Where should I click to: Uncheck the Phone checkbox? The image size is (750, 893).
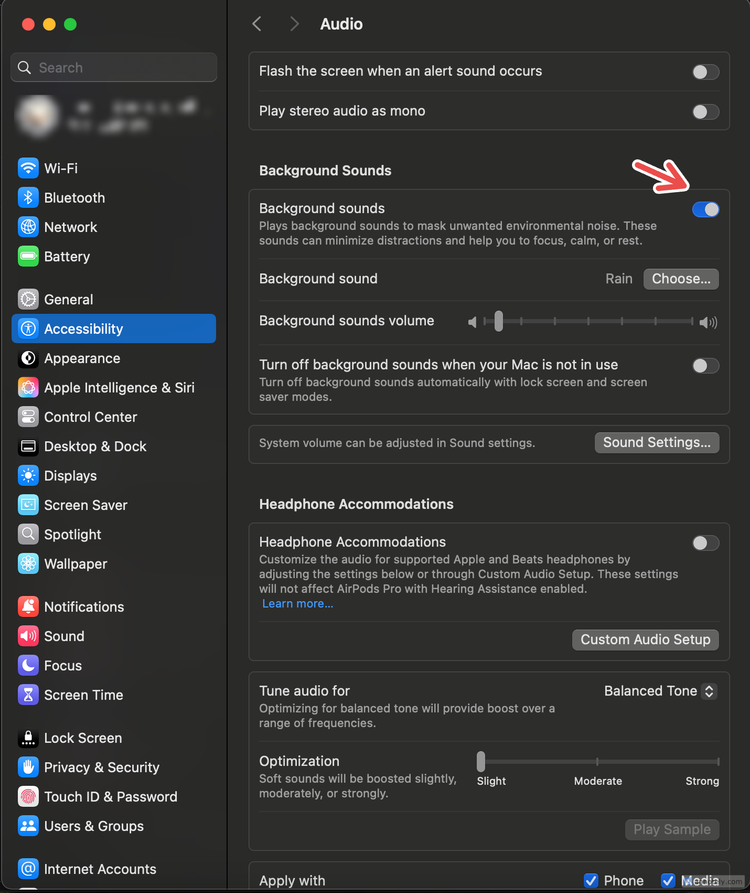(591, 880)
